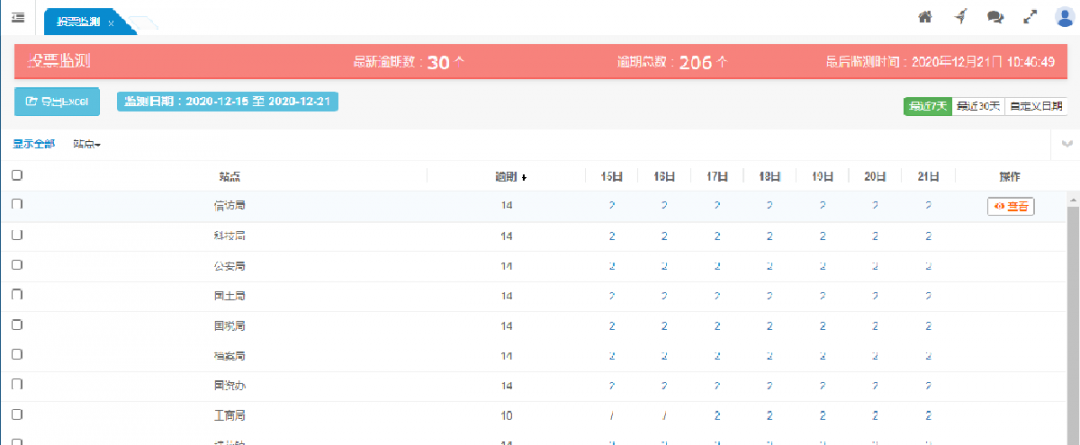
Task: Select the 公安局 row checkbox
Action: tap(17, 265)
